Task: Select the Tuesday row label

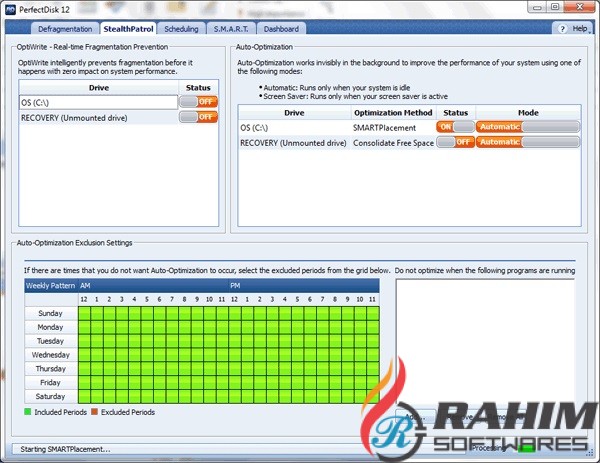Action: tap(51, 341)
